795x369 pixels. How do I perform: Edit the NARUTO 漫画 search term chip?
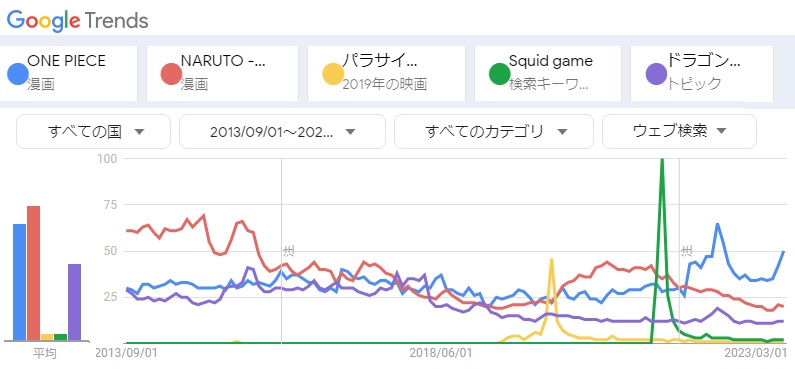tap(223, 73)
